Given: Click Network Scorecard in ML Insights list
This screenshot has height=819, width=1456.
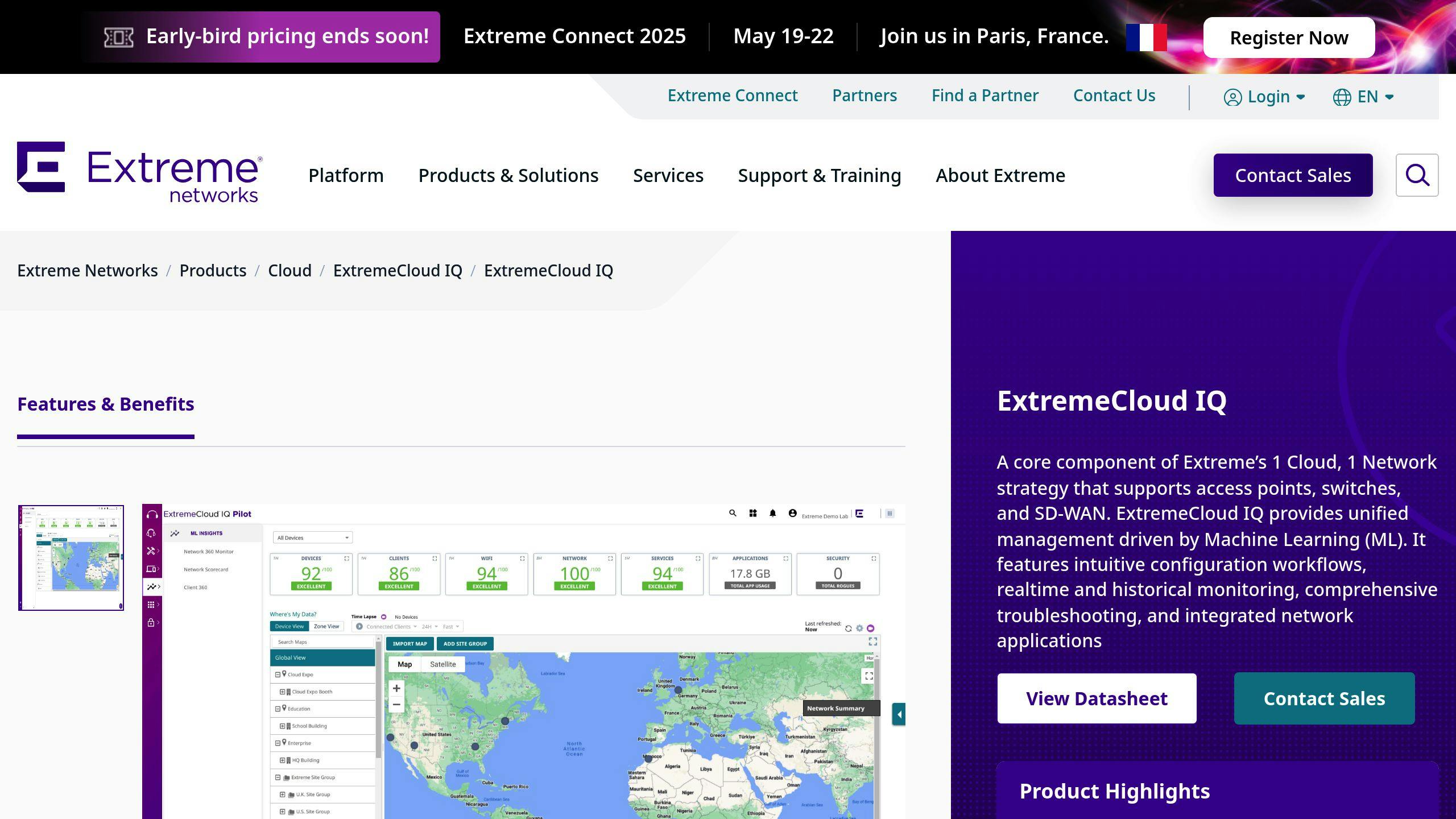Looking at the screenshot, I should [206, 569].
